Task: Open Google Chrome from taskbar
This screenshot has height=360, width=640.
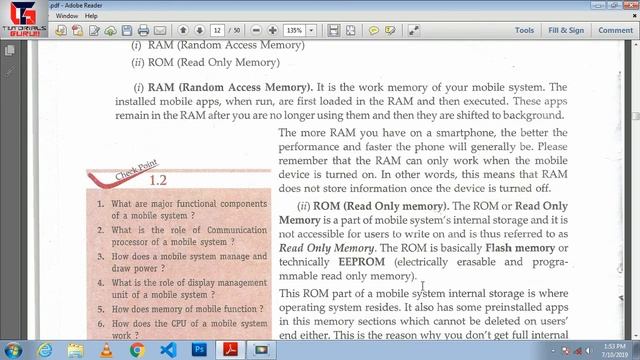Action: [x=137, y=350]
